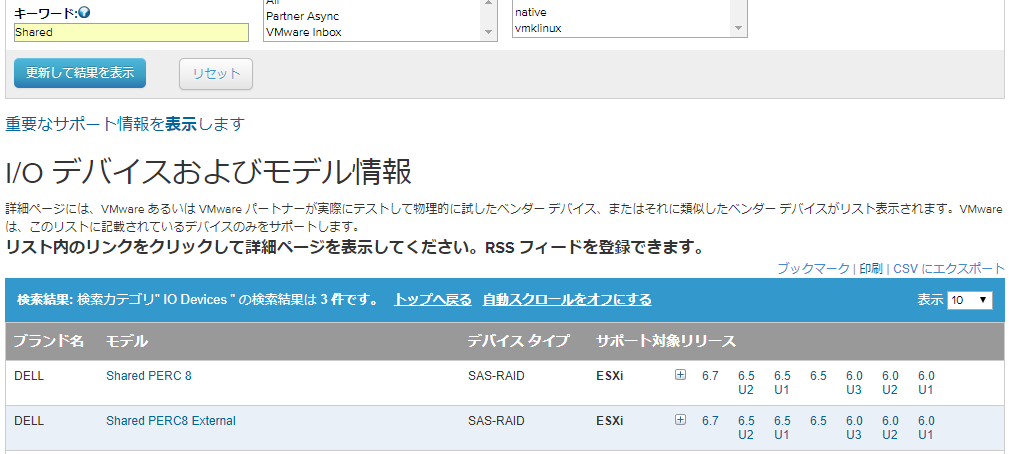This screenshot has height=454, width=1009.
Task: Select native in the driver type list
Action: tap(531, 12)
